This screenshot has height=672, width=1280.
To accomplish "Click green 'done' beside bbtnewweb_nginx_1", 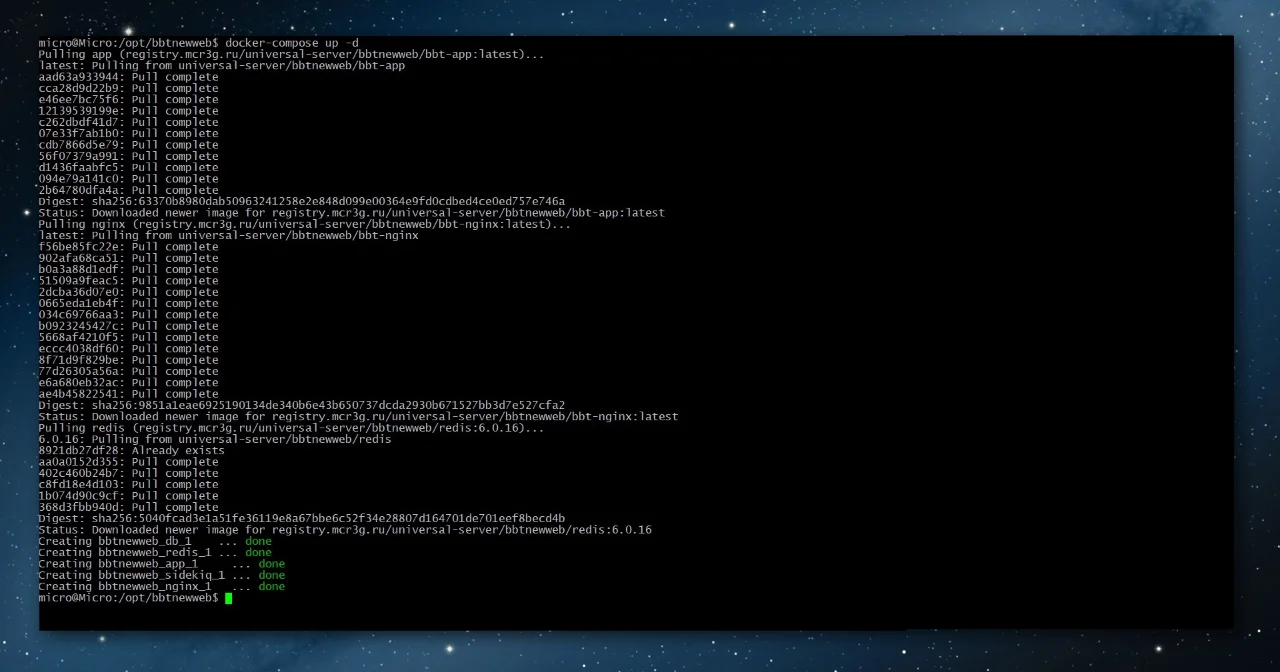I will (x=271, y=586).
